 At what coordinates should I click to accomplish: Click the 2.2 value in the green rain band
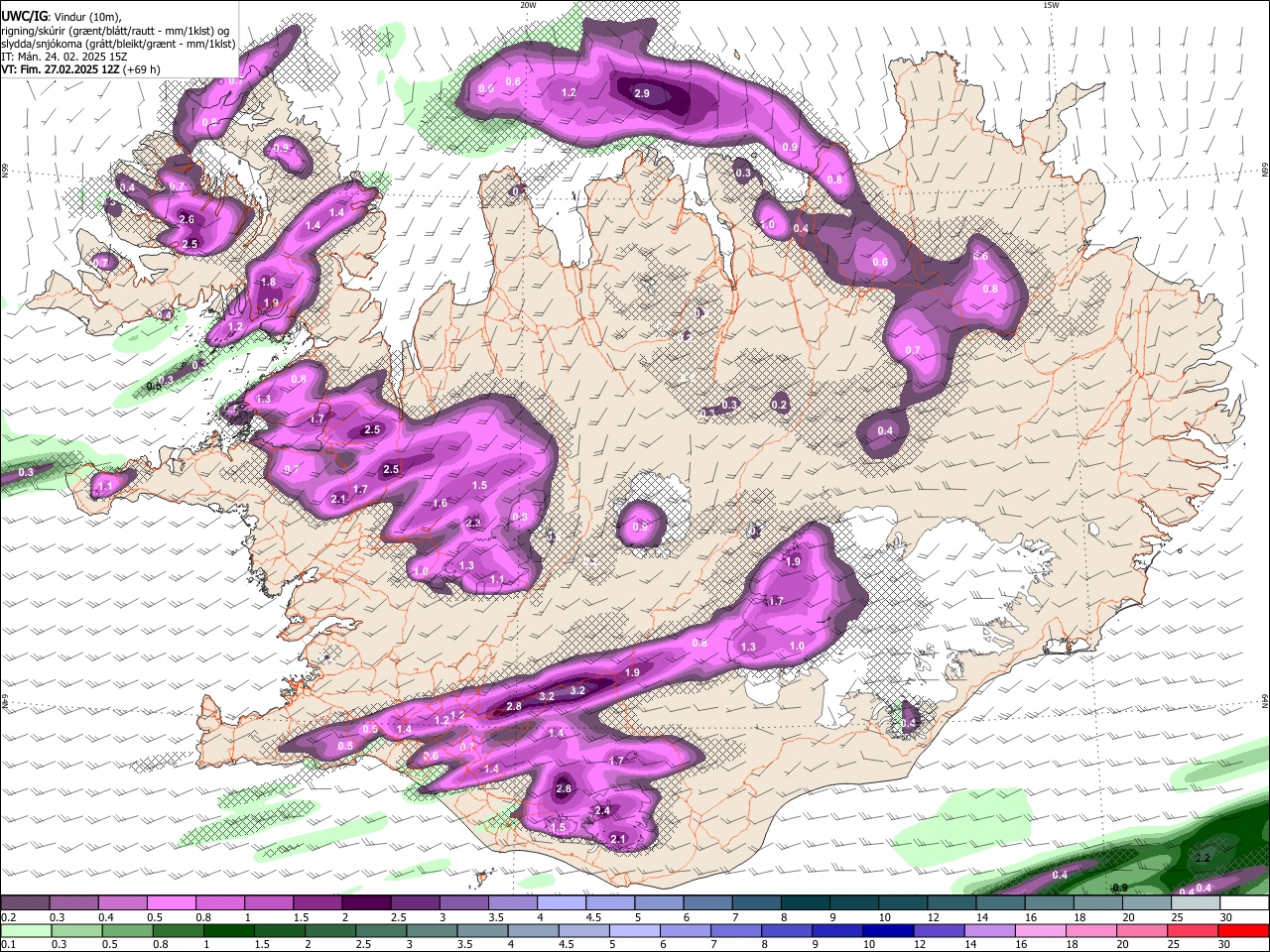1203,858
